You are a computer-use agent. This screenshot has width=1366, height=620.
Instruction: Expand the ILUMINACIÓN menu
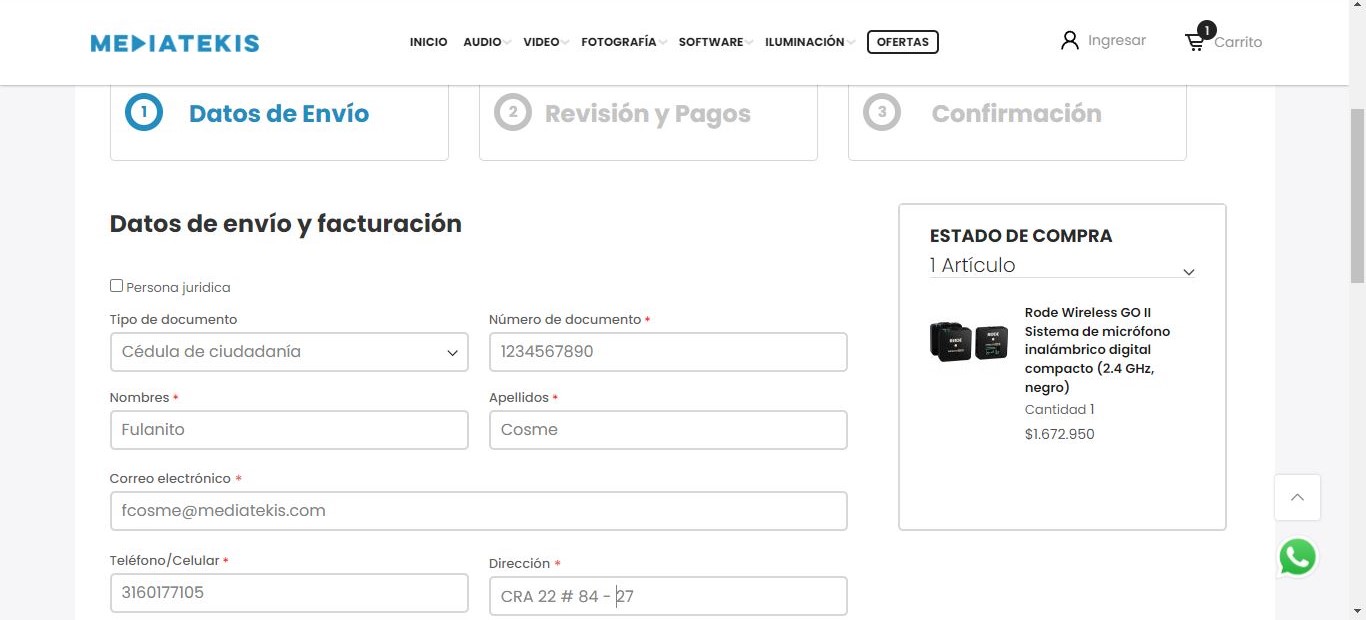click(810, 42)
